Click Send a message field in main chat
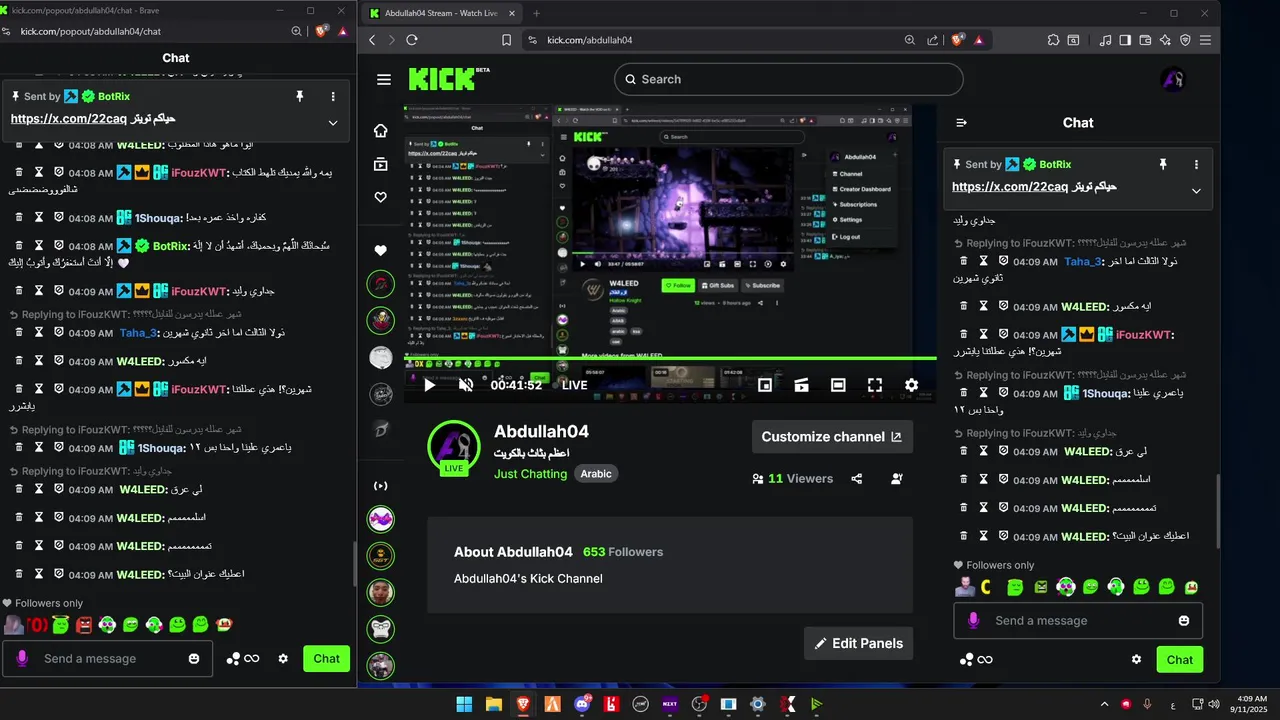Viewport: 1280px width, 720px height. (x=1078, y=621)
